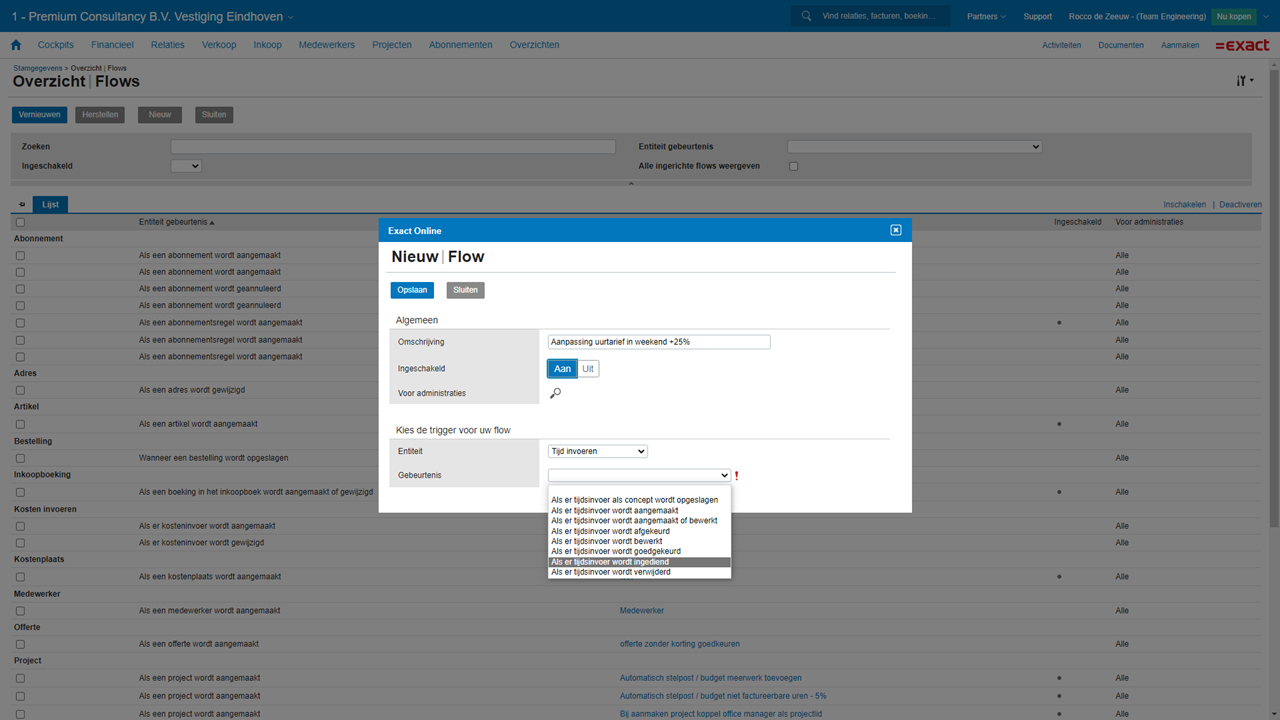Click the Opslaan button in dialog

click(x=412, y=290)
